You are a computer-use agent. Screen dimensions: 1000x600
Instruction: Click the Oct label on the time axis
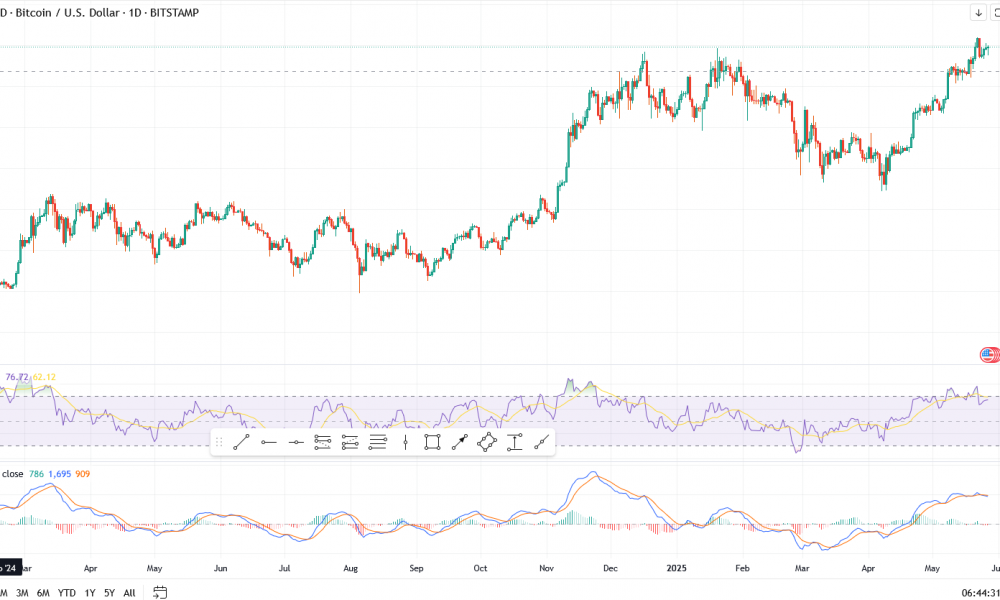(480, 567)
